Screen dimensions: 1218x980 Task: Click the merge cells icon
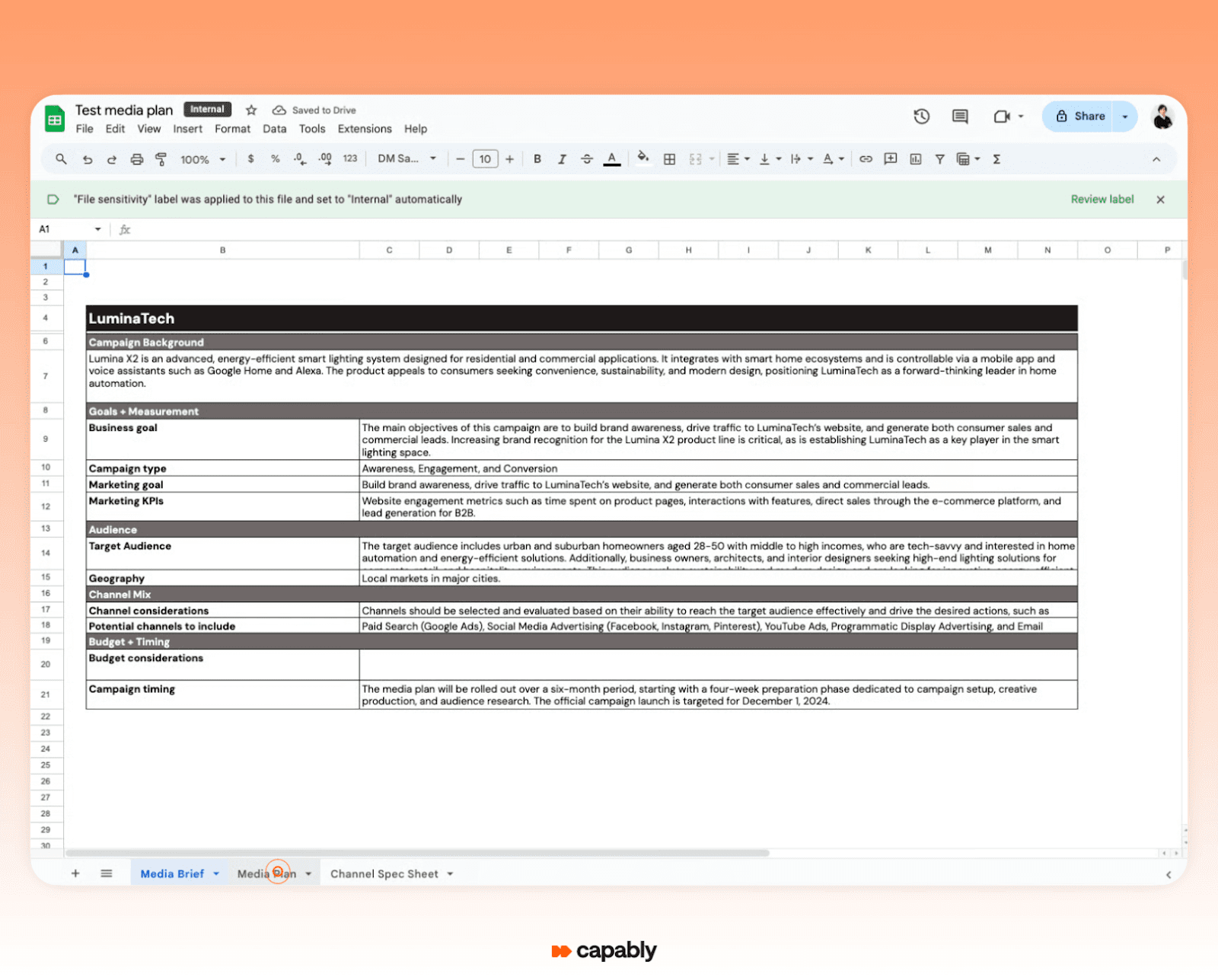click(695, 159)
